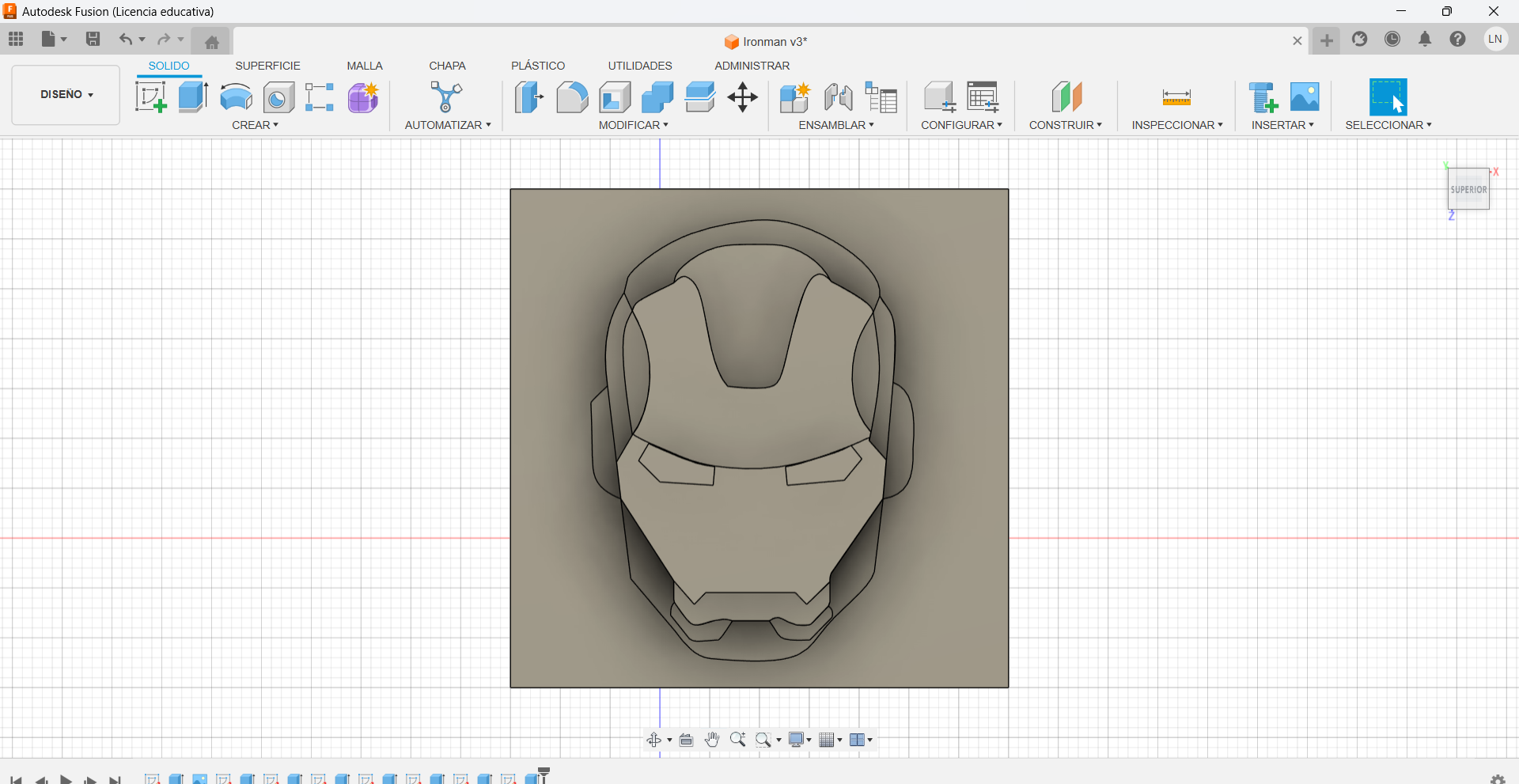1519x784 pixels.
Task: Open the purple Create Form tool
Action: coord(363,97)
